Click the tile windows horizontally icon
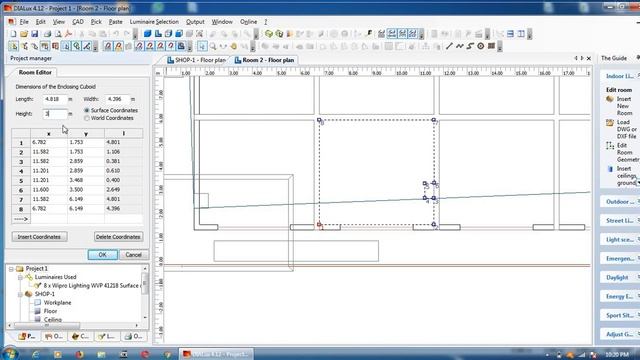Screen dimensions: 640x360 [x=510, y=34]
